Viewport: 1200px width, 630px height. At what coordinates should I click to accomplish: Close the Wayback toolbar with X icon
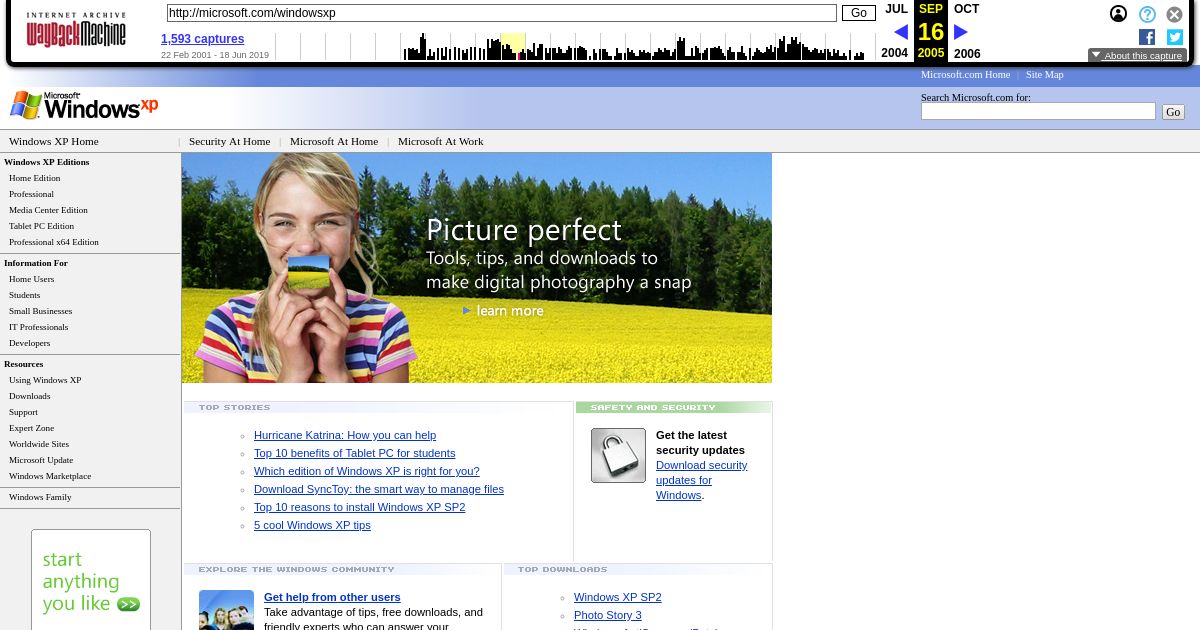[1175, 14]
